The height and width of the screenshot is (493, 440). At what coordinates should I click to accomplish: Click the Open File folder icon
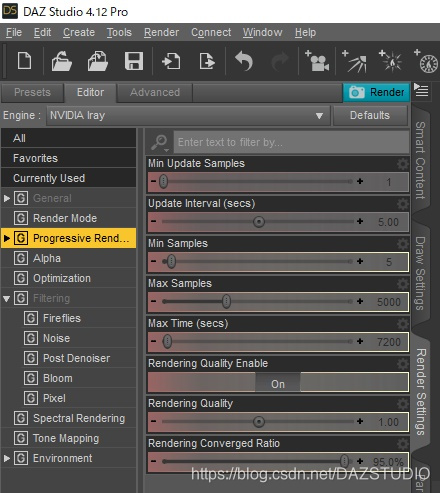(x=61, y=61)
